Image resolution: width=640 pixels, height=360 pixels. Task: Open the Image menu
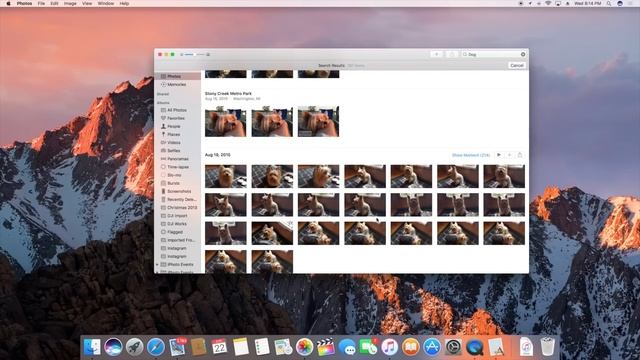click(70, 3)
